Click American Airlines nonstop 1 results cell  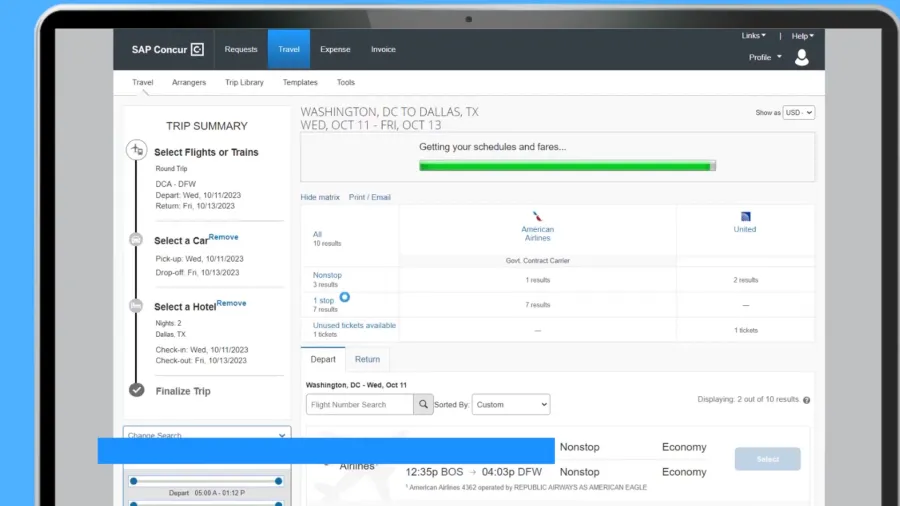tap(538, 280)
